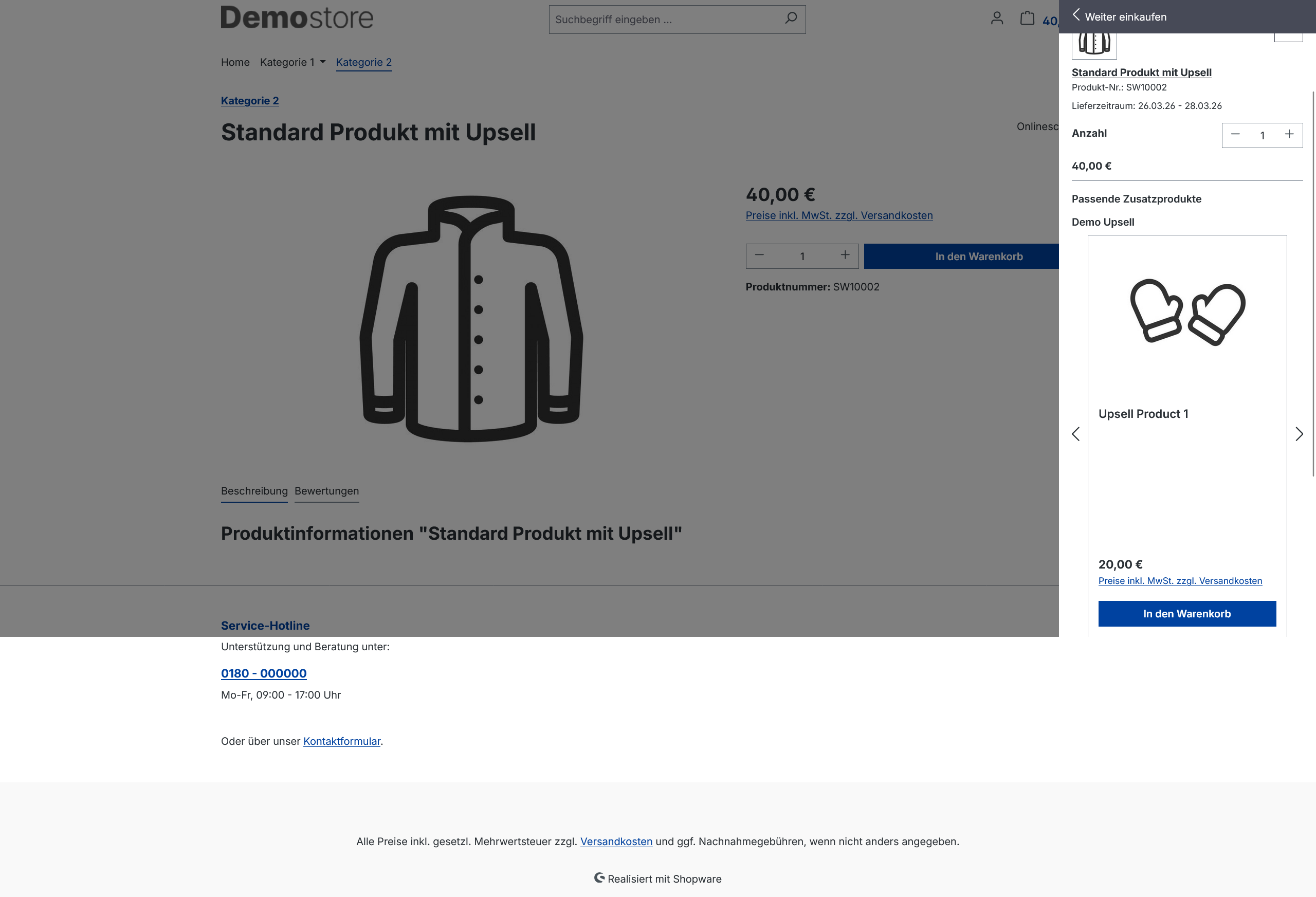Click the cart panel scrollbar
The height and width of the screenshot is (897, 1316).
pyautogui.click(x=1312, y=283)
